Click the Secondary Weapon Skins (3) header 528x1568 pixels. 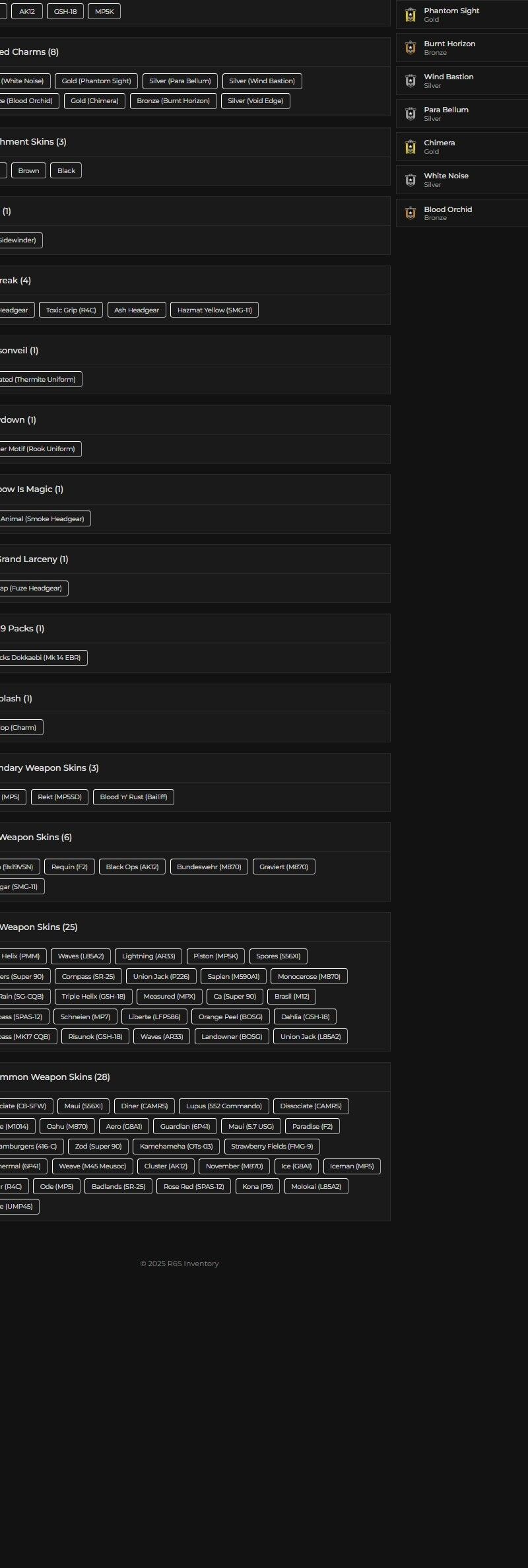(x=49, y=768)
